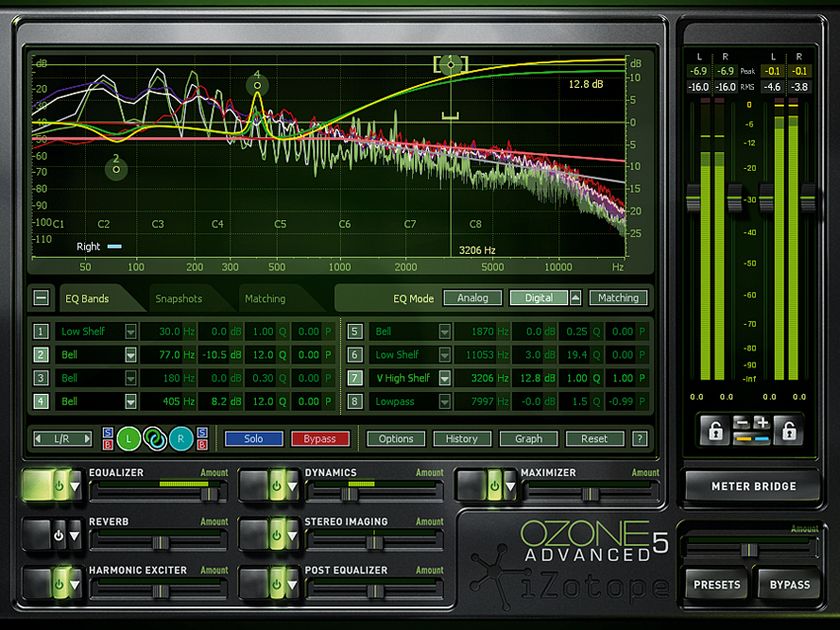Image resolution: width=840 pixels, height=630 pixels.
Task: Click the S solo icon beside the L channel
Action: (x=107, y=431)
